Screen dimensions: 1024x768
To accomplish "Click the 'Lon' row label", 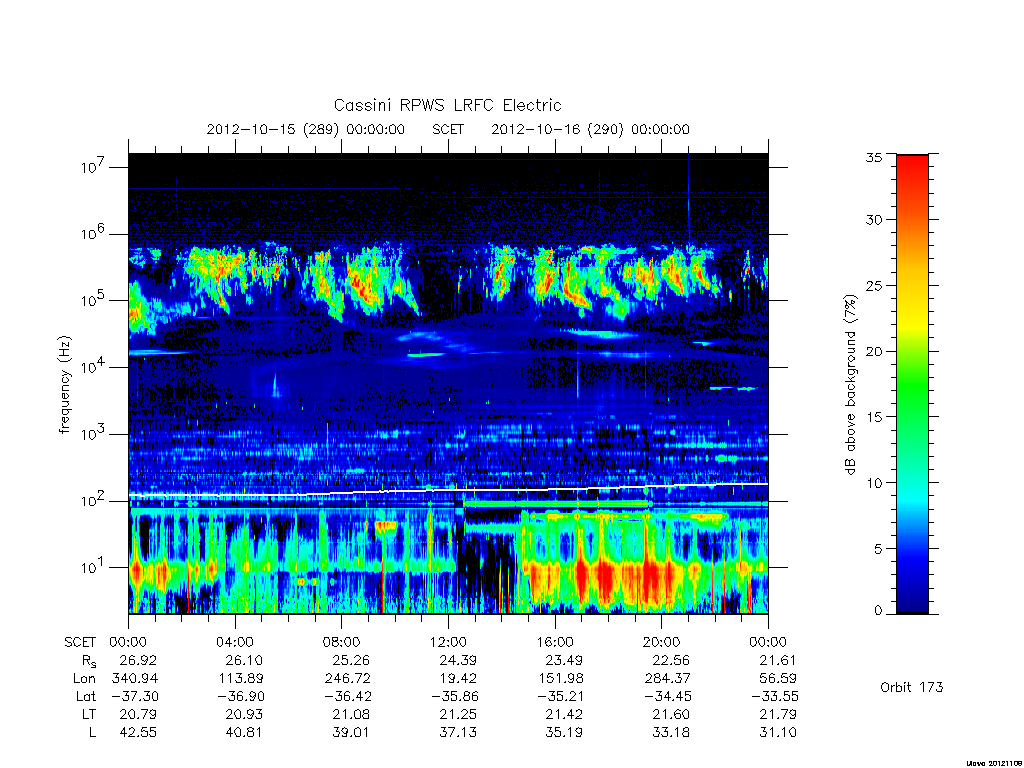I will pyautogui.click(x=84, y=679).
